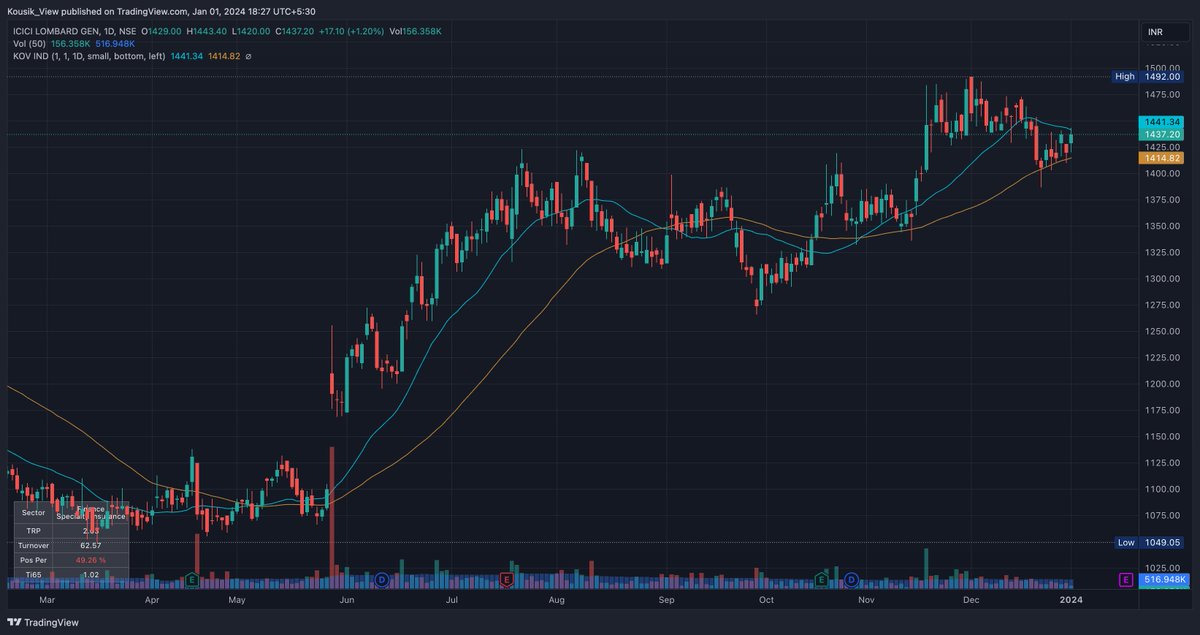This screenshot has width=1200, height=635.
Task: Click the Pos Per value 49.26 %
Action: point(91,560)
